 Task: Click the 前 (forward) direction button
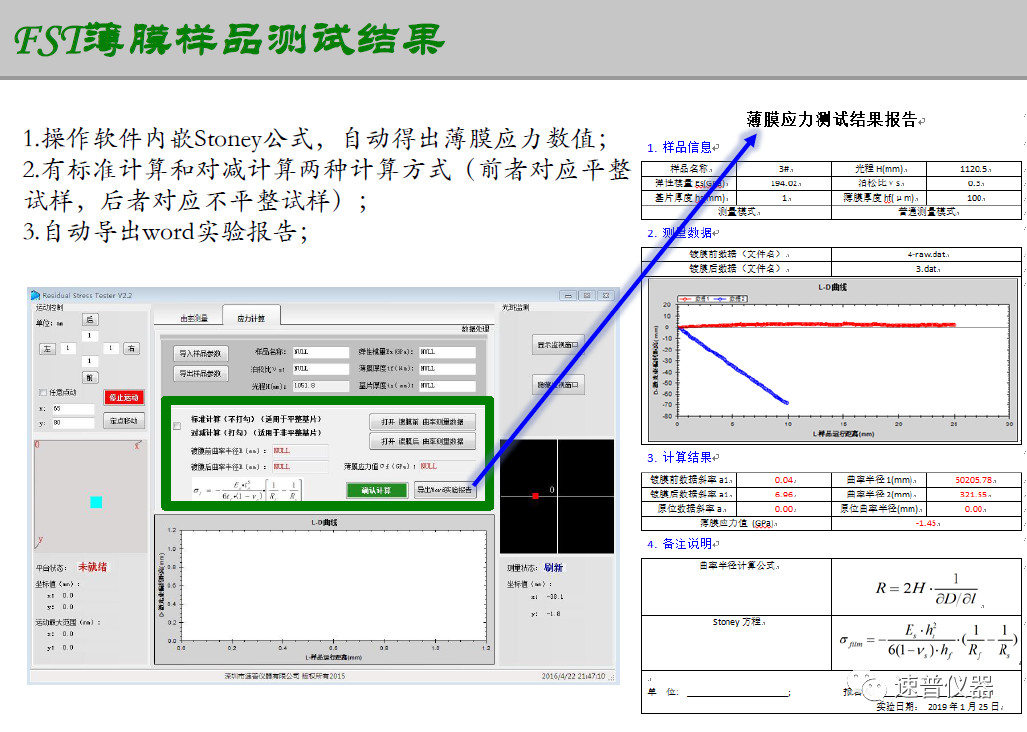tap(89, 377)
